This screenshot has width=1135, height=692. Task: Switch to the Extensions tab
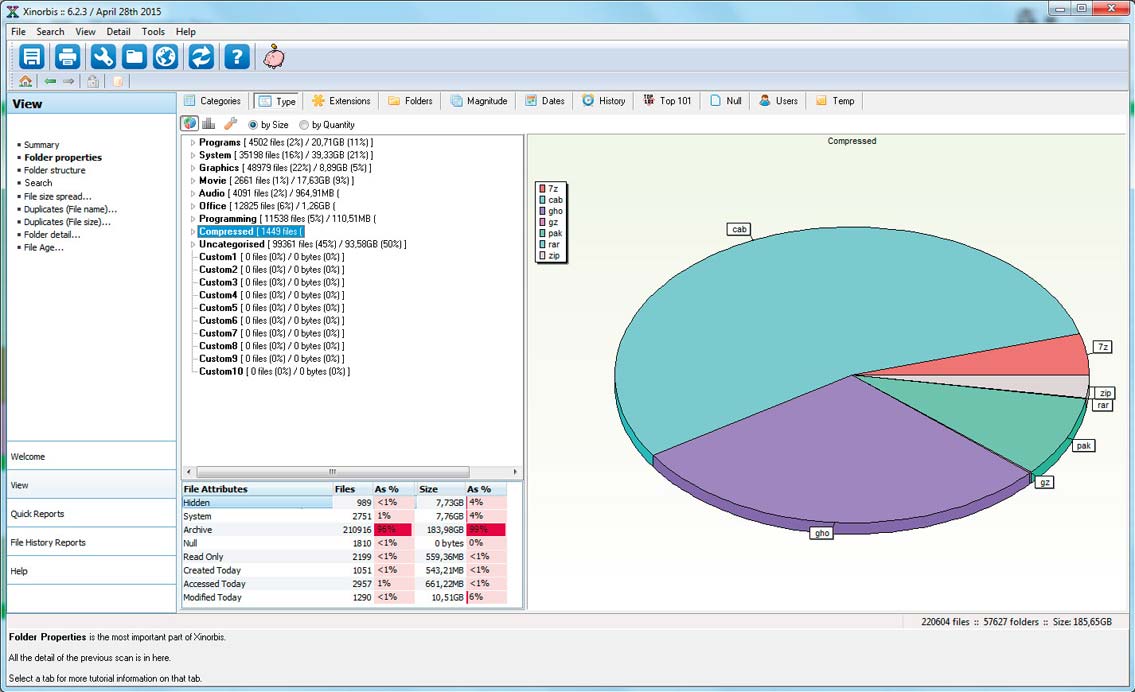click(x=341, y=101)
